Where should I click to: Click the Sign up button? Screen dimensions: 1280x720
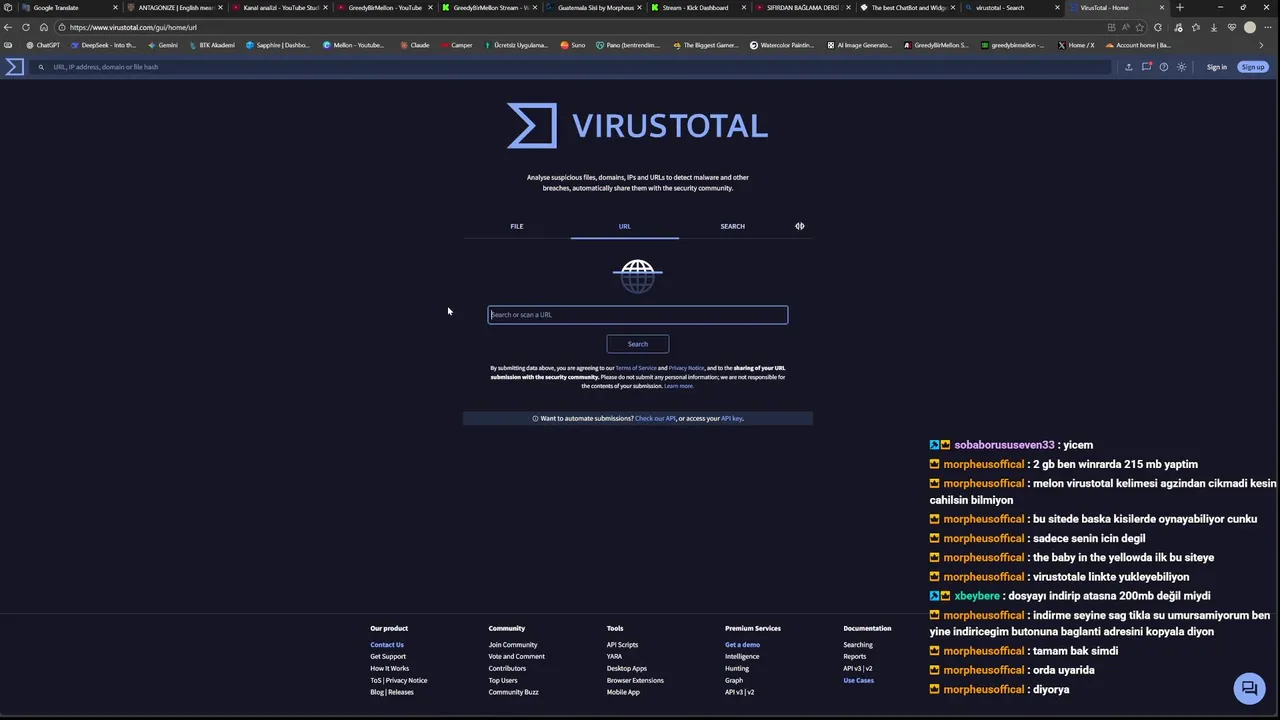[1253, 67]
